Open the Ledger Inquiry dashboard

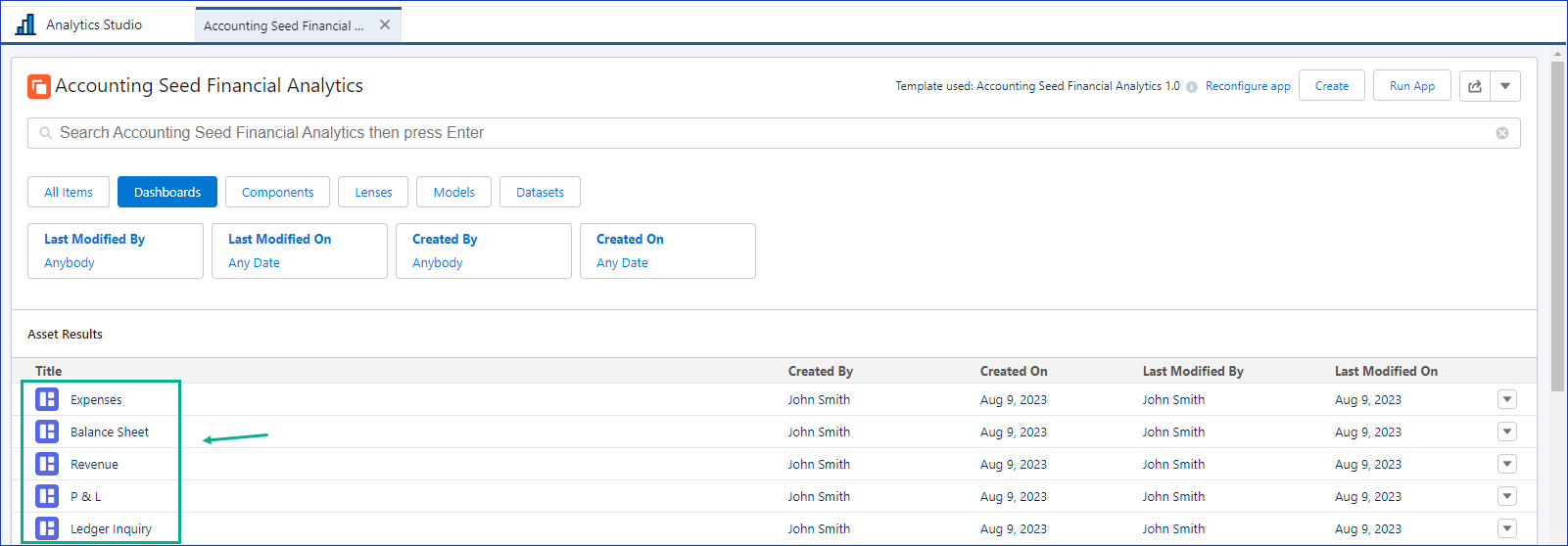click(111, 528)
